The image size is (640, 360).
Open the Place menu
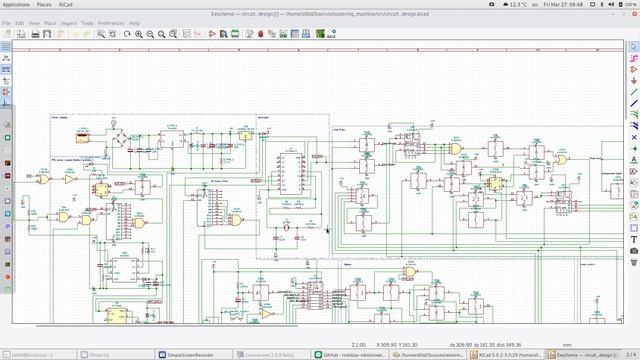pos(50,23)
